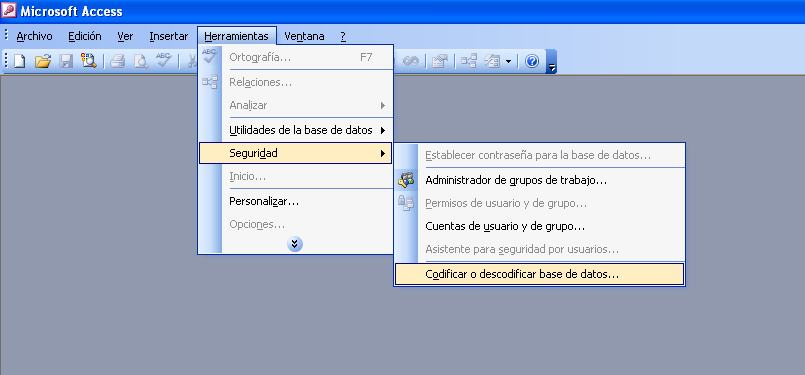The image size is (805, 375).
Task: Click the New Object toolbar icon
Action: point(492,62)
